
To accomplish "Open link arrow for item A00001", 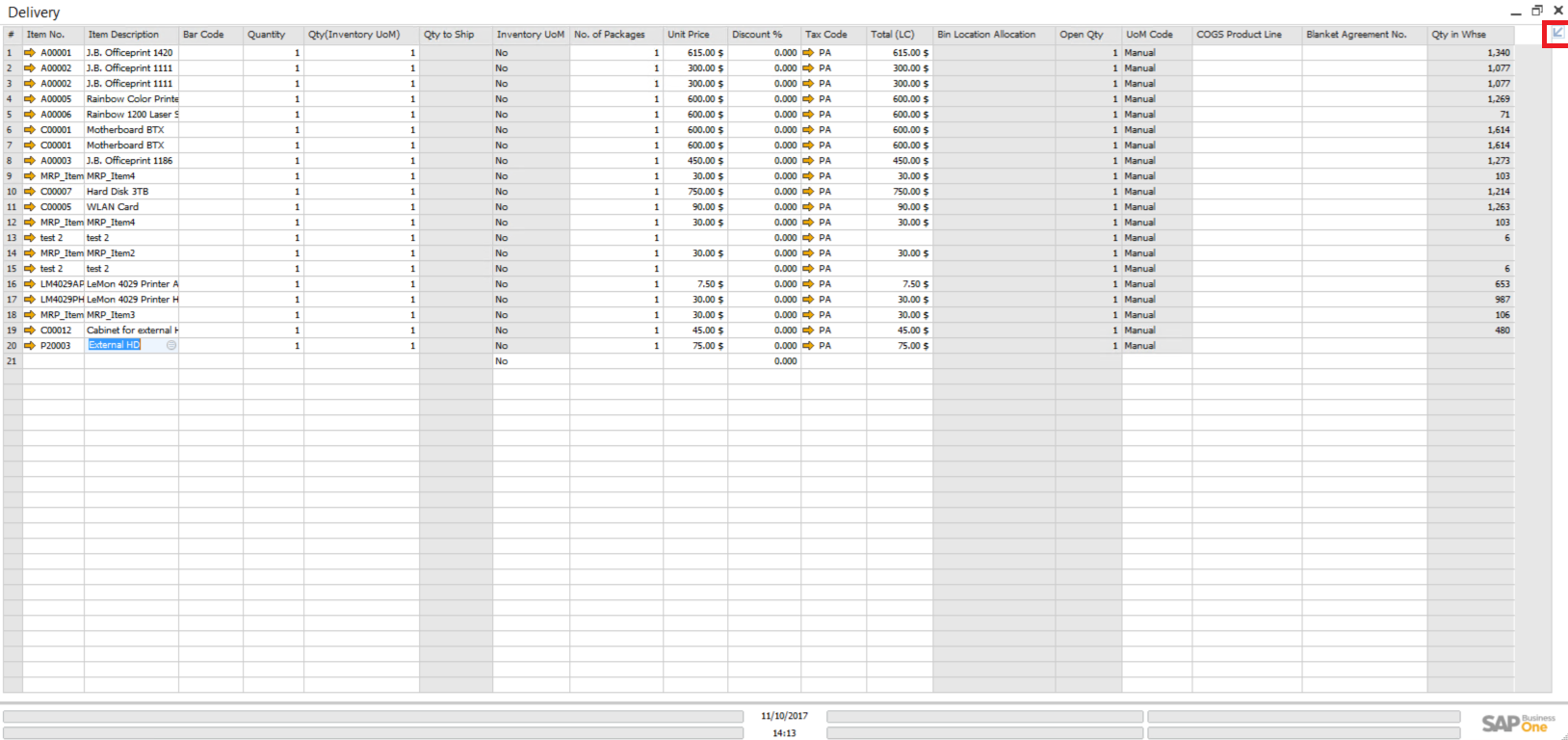I will coord(30,53).
